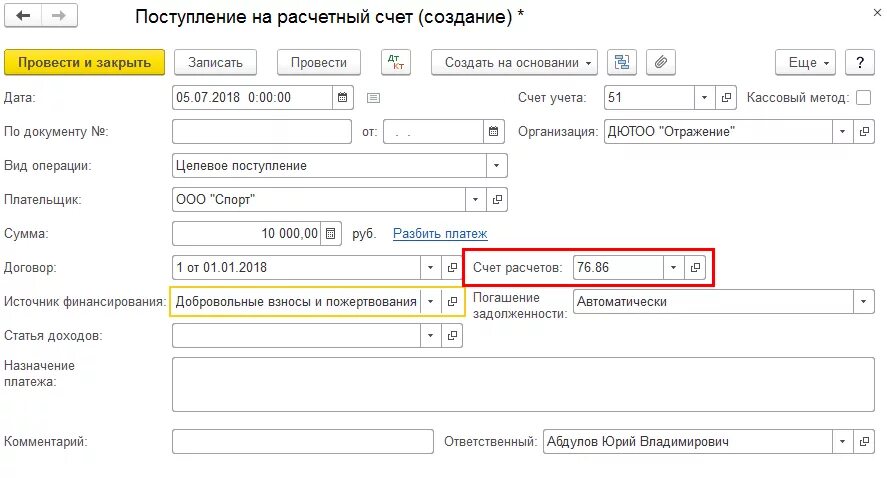Viewport: 887px width, 478px height.
Task: Show Дт/Кт postings icon
Action: 396,62
